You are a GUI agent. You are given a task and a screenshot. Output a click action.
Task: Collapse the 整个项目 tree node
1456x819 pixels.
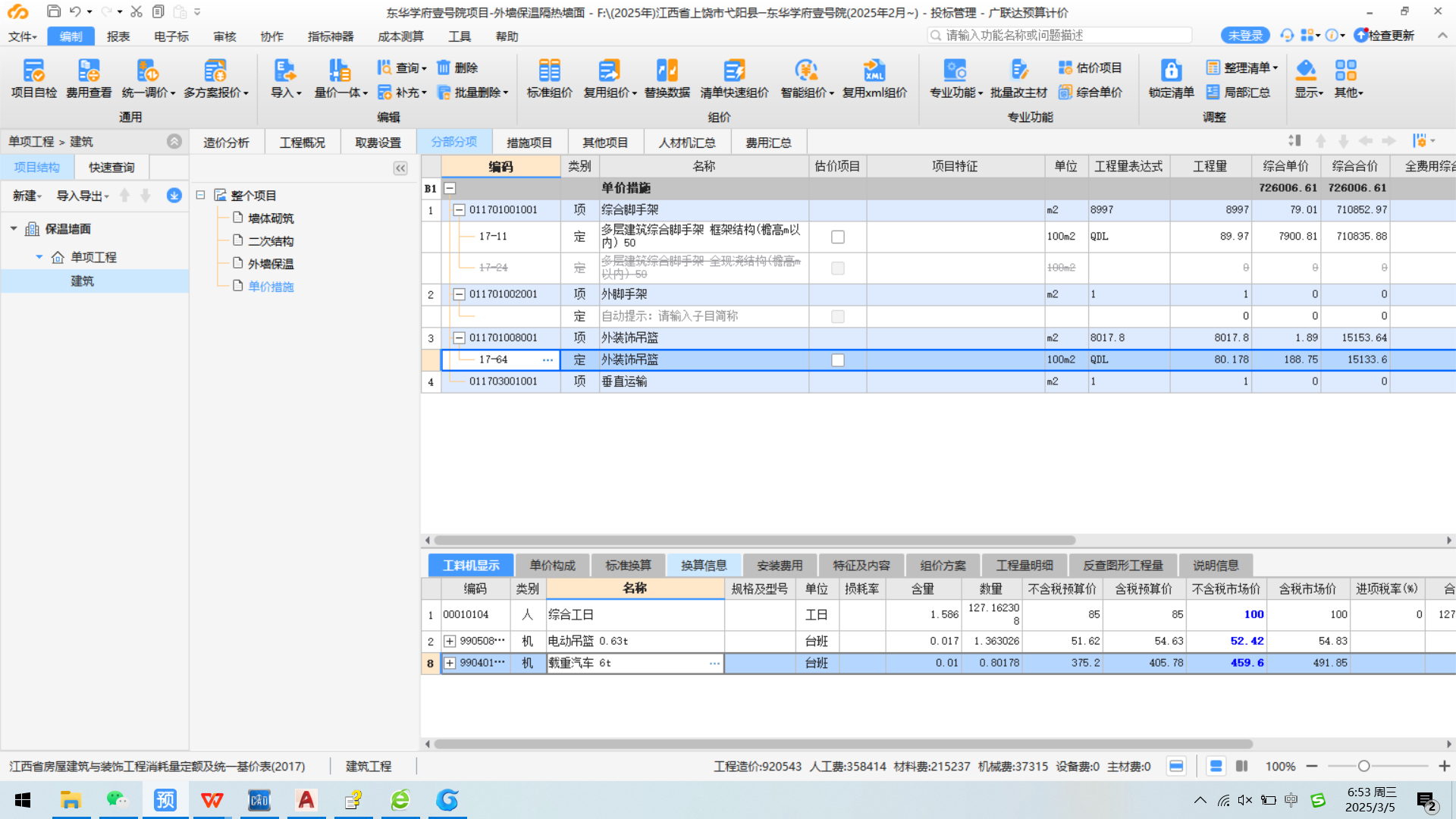click(x=200, y=195)
